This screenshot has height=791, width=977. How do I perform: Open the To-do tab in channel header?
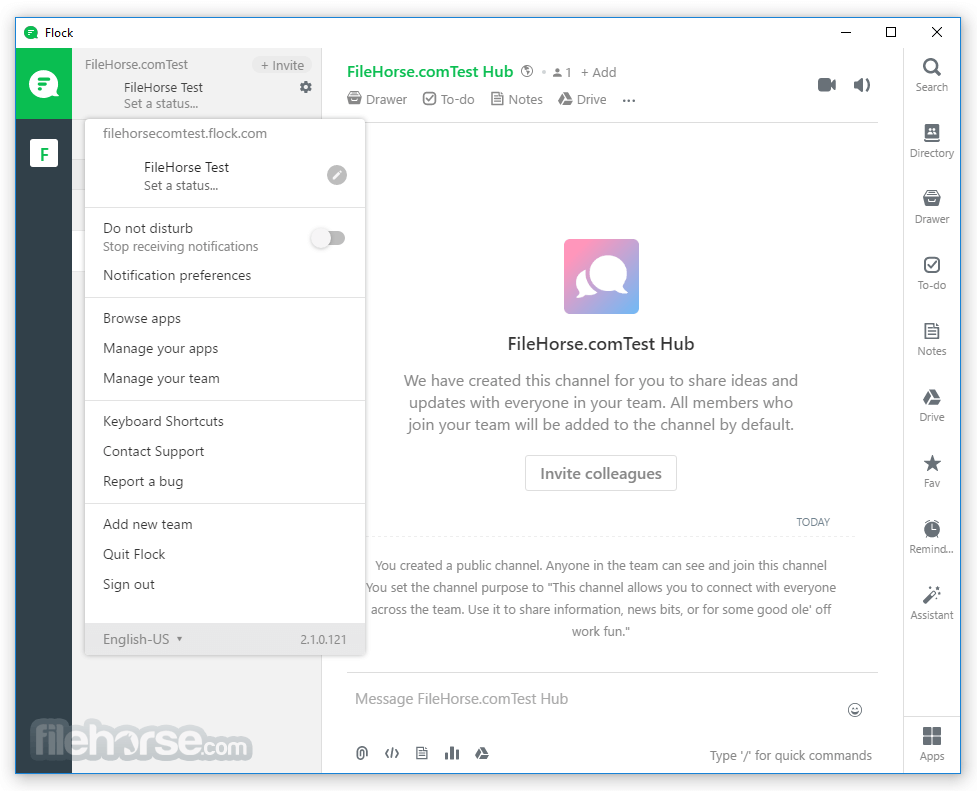click(449, 99)
